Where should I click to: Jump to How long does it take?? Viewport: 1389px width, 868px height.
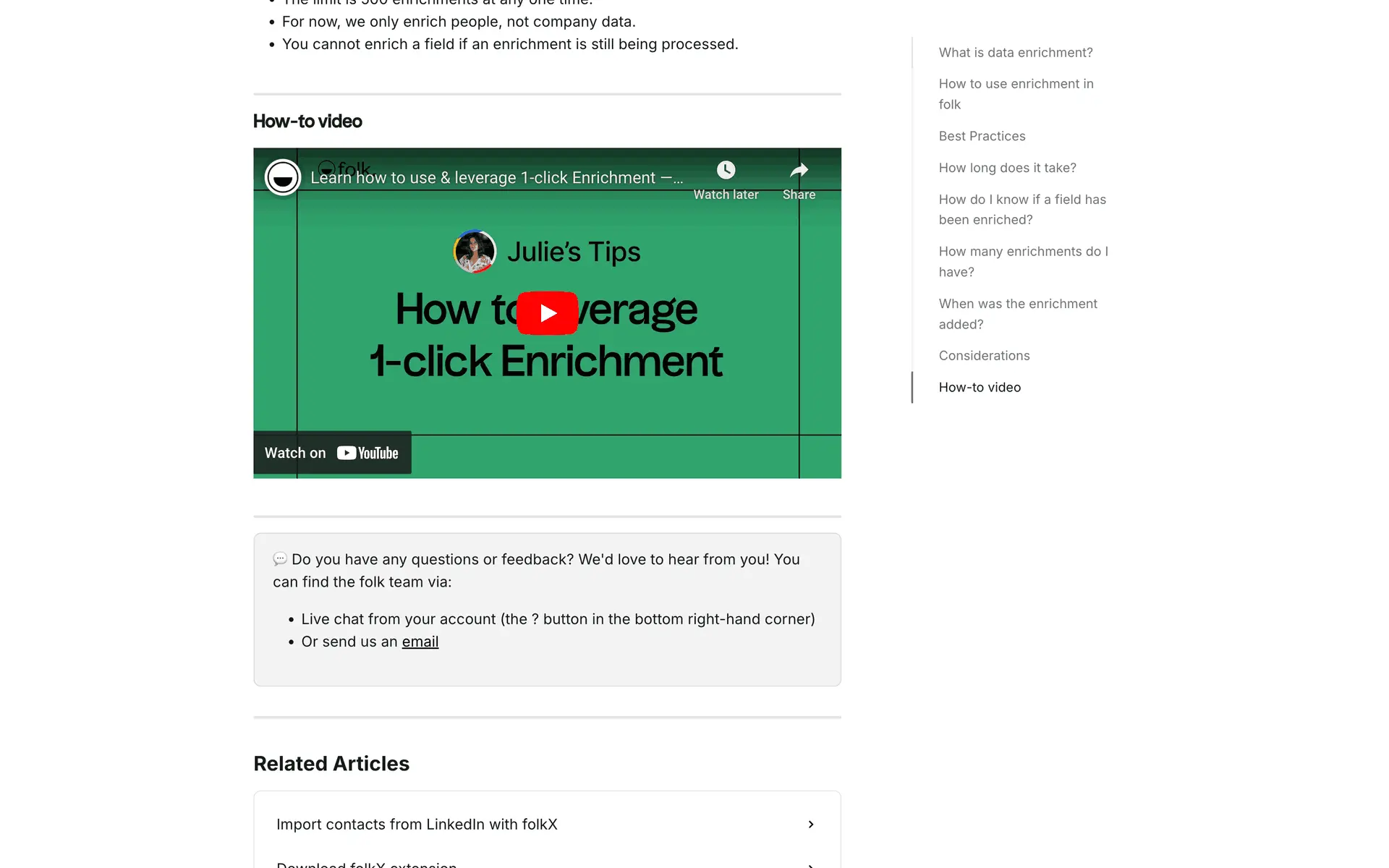point(1007,168)
